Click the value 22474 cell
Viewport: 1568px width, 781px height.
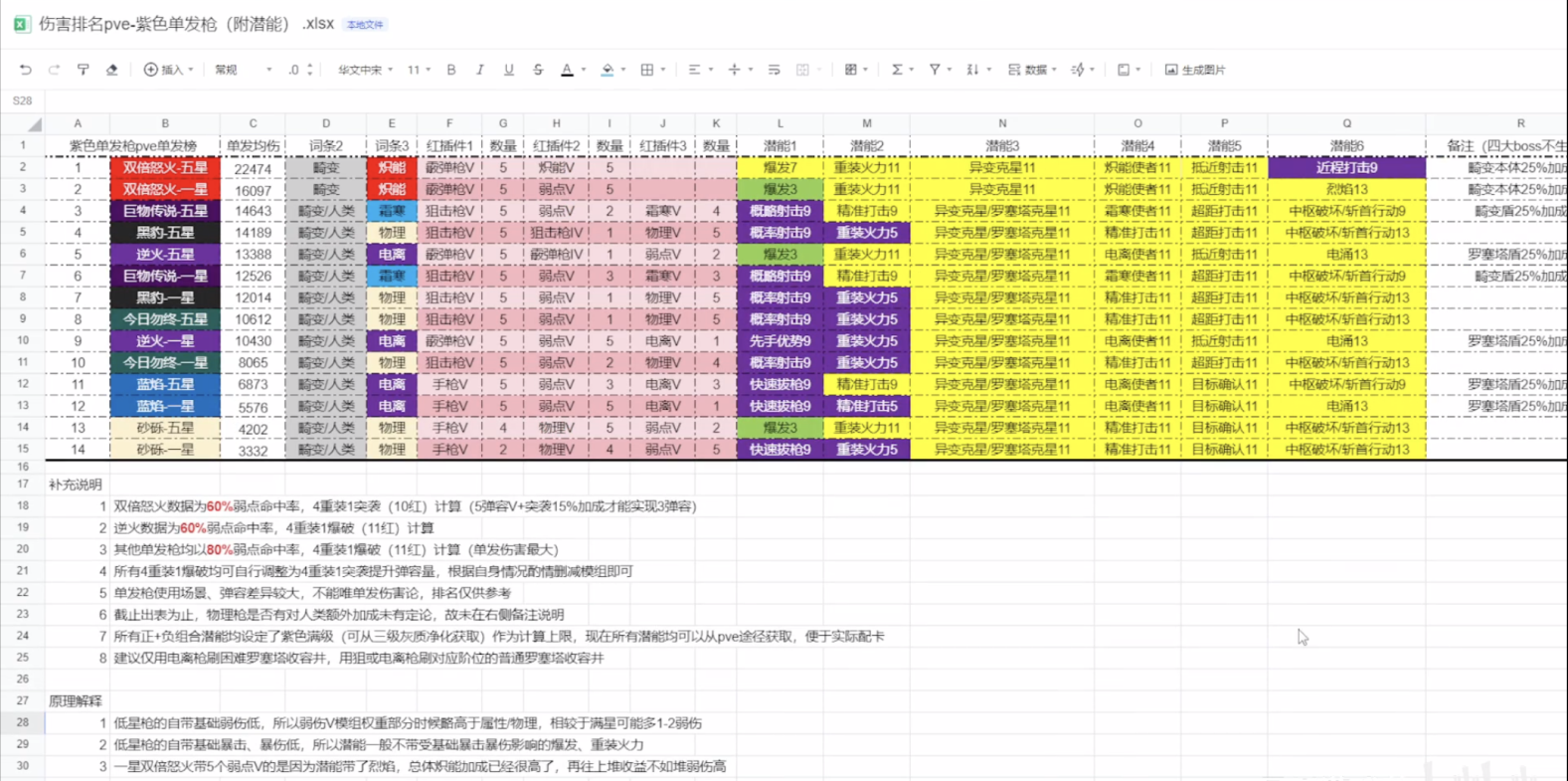pyautogui.click(x=253, y=168)
